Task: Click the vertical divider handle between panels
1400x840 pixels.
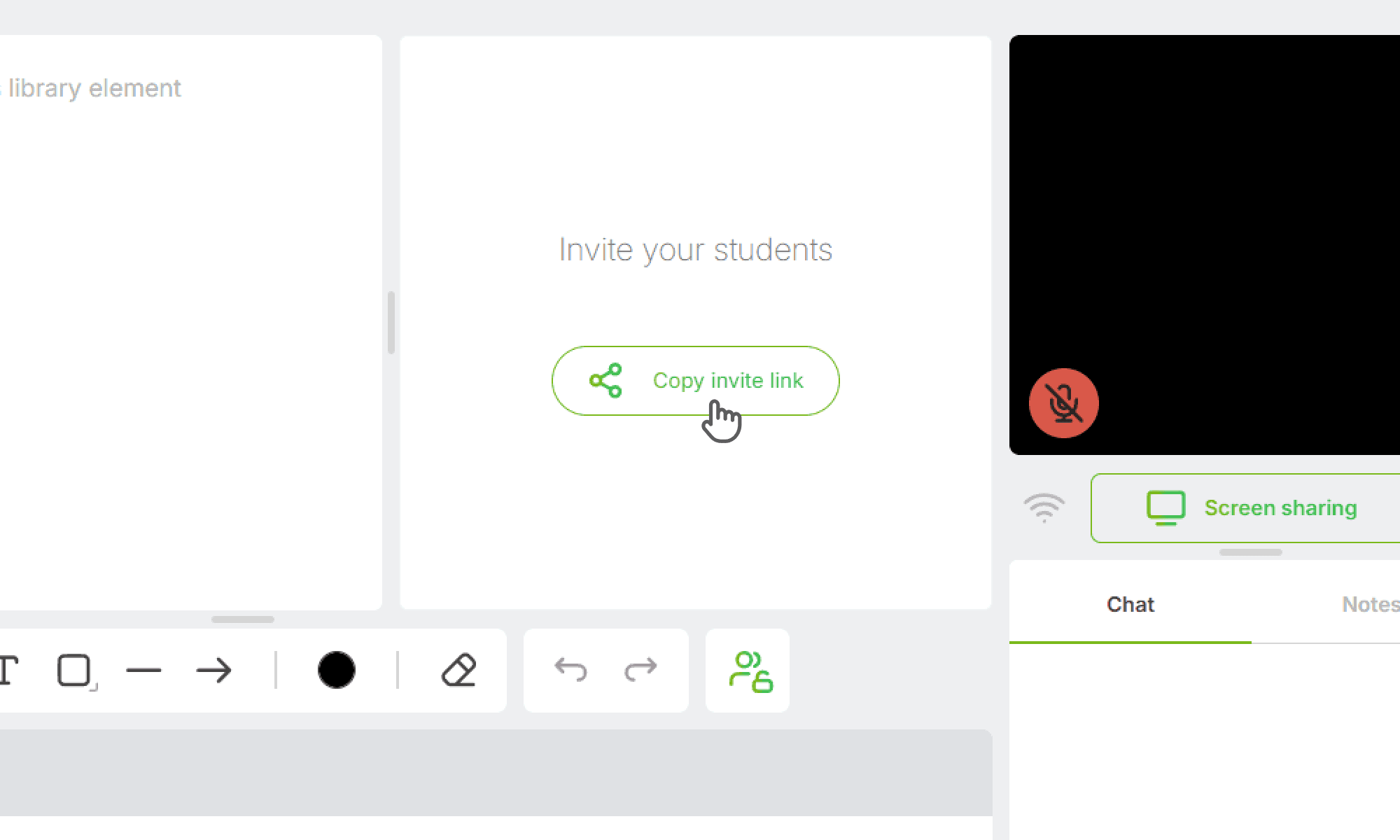Action: 391,323
